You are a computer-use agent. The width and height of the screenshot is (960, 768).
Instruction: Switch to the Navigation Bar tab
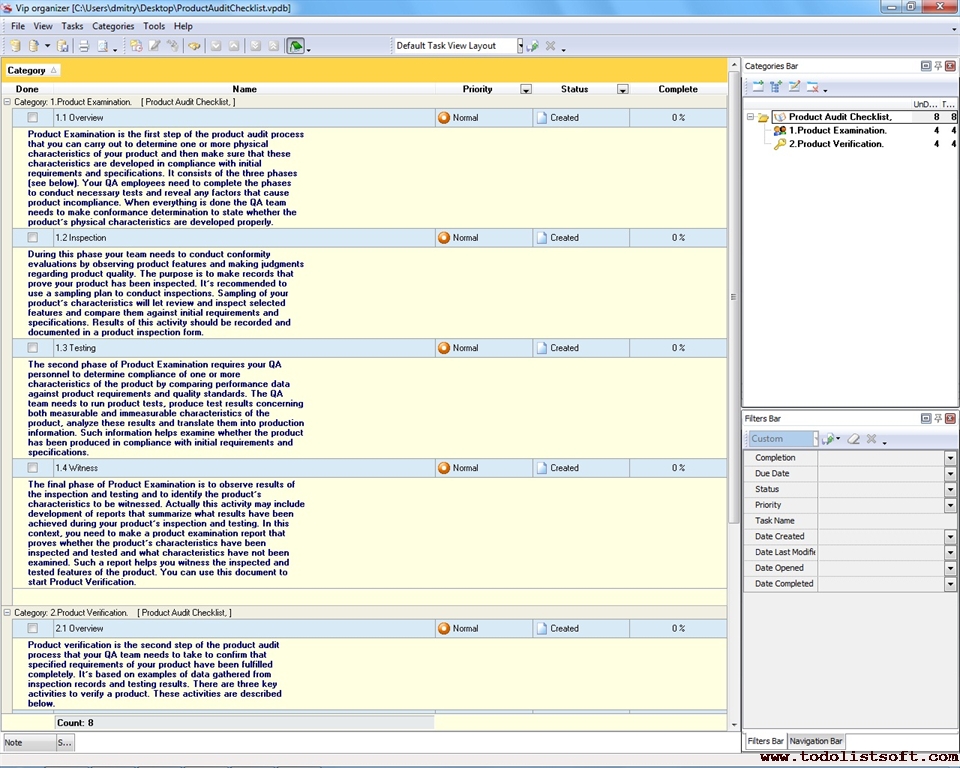point(815,740)
